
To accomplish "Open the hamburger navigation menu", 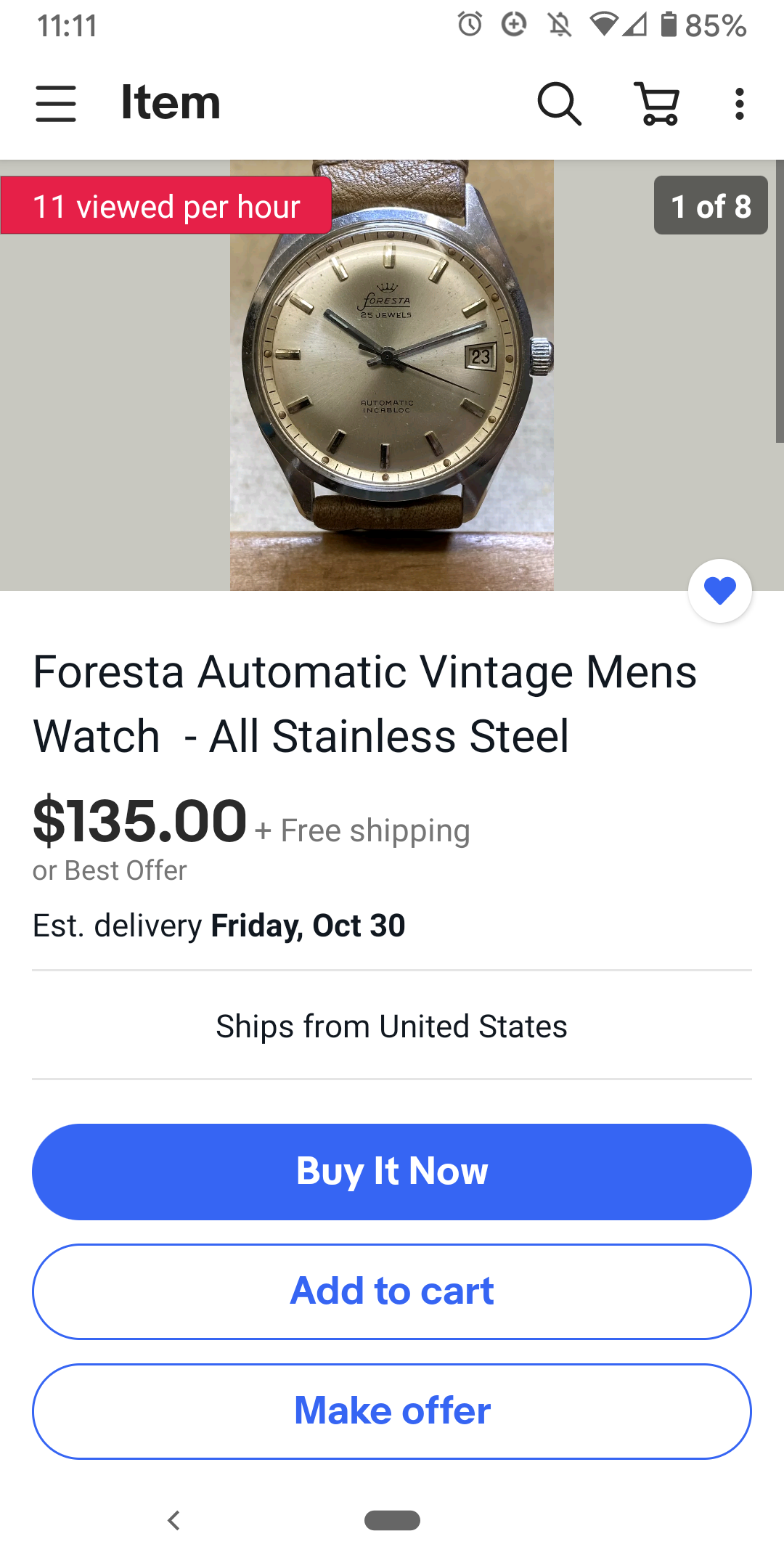I will [56, 103].
